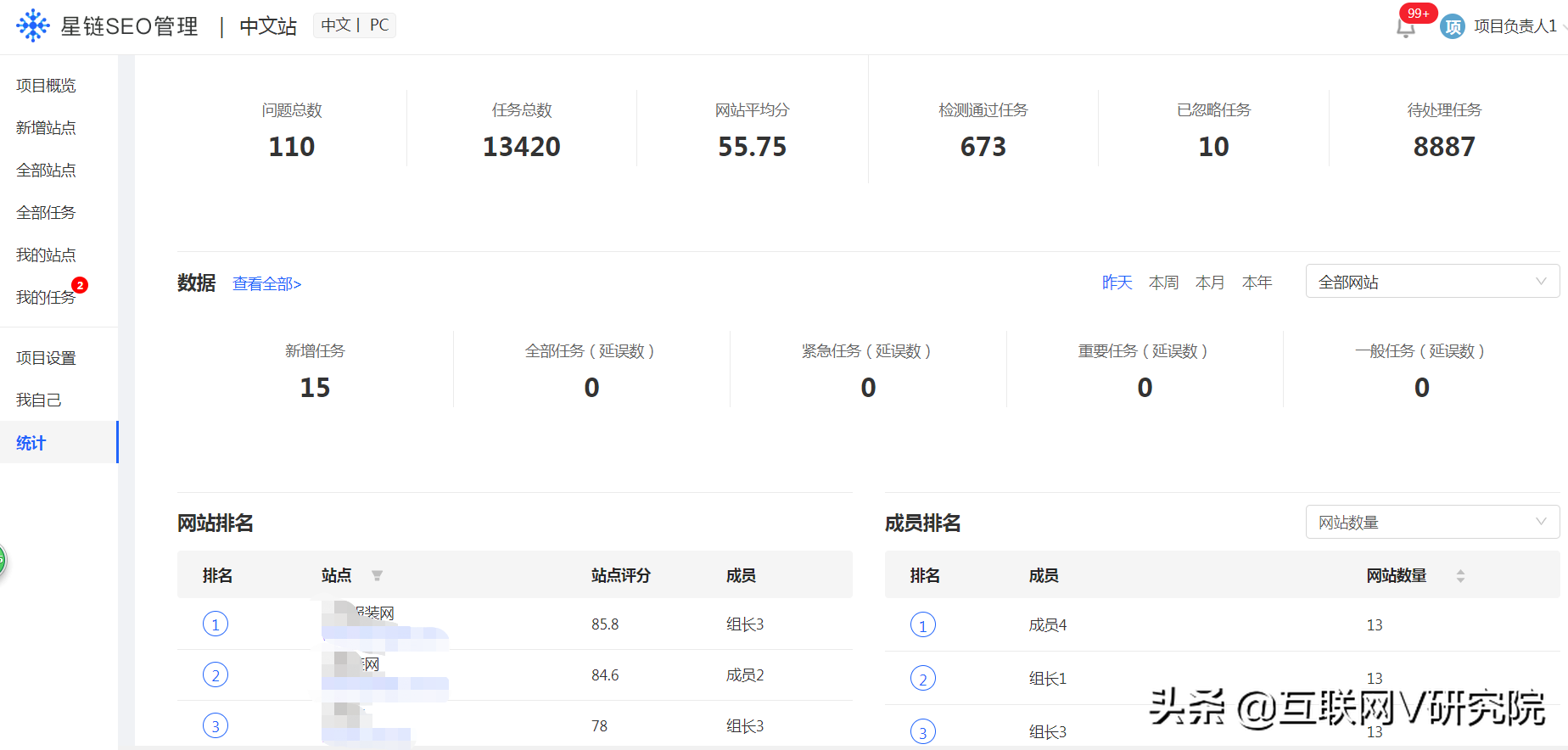
Task: Click the 中文 | PC site tag
Action: click(x=355, y=25)
